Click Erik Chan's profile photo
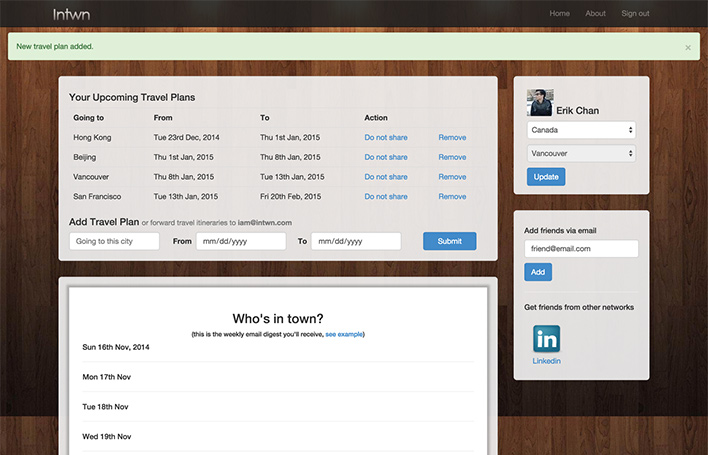 pyautogui.click(x=540, y=103)
